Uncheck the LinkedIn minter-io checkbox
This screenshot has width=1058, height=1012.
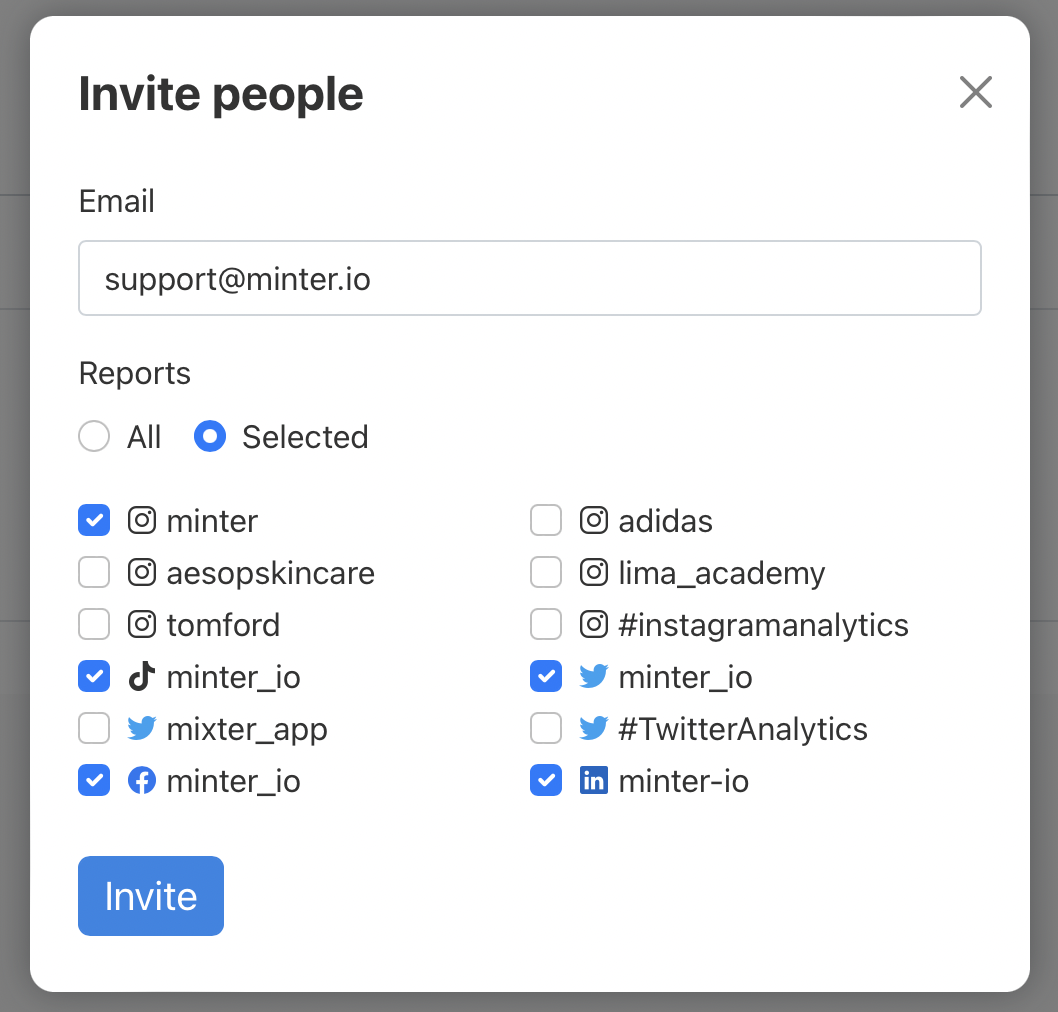(x=546, y=781)
